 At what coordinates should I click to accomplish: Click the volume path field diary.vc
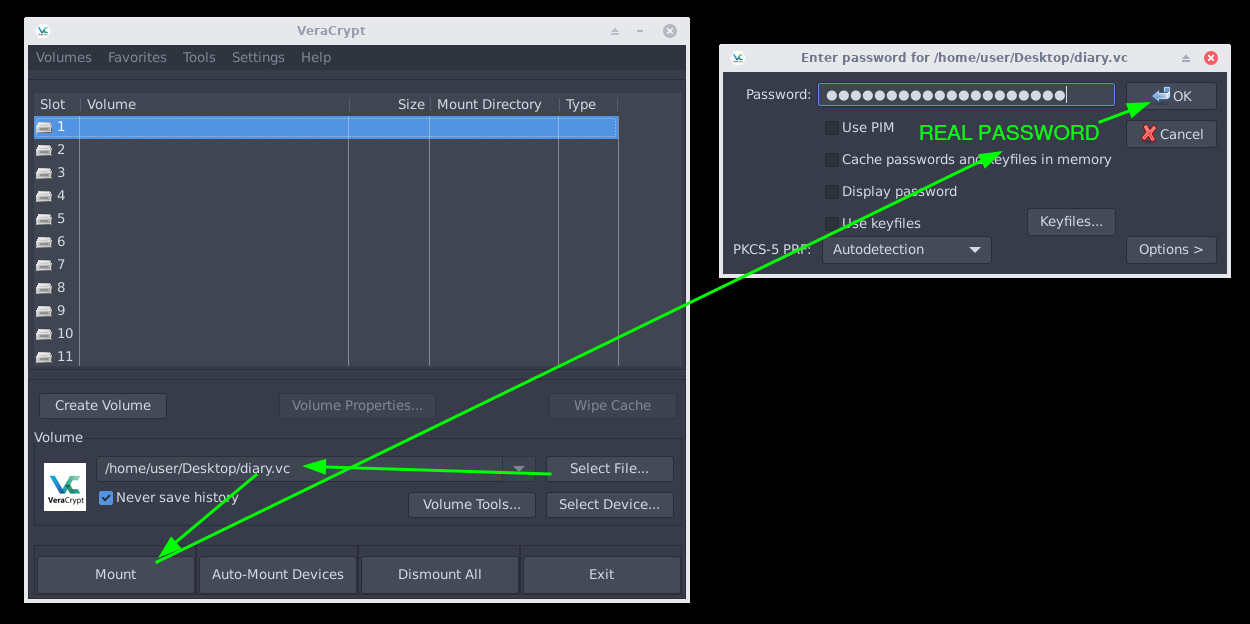(x=300, y=469)
